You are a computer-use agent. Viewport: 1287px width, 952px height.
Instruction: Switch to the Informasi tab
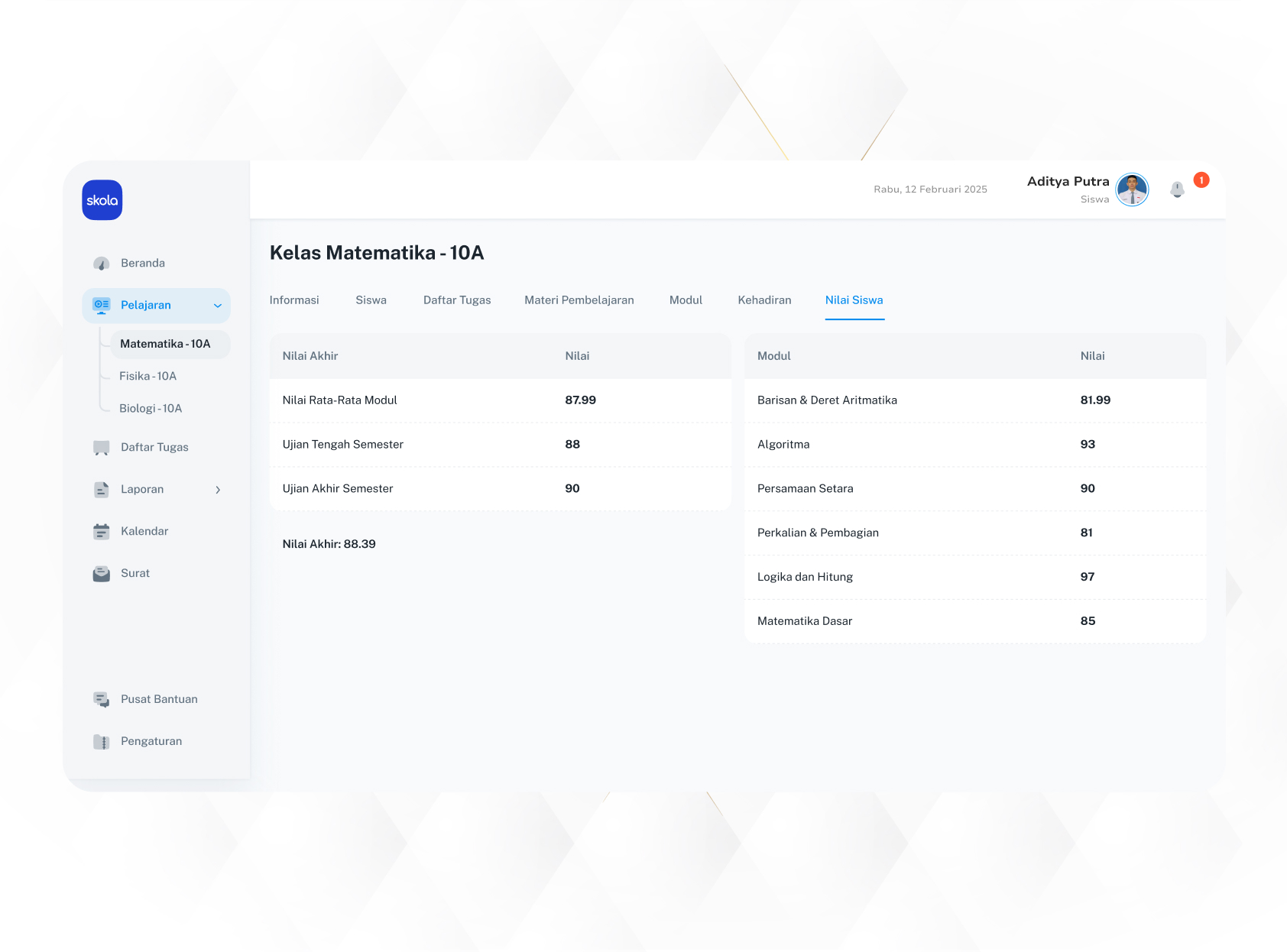294,300
